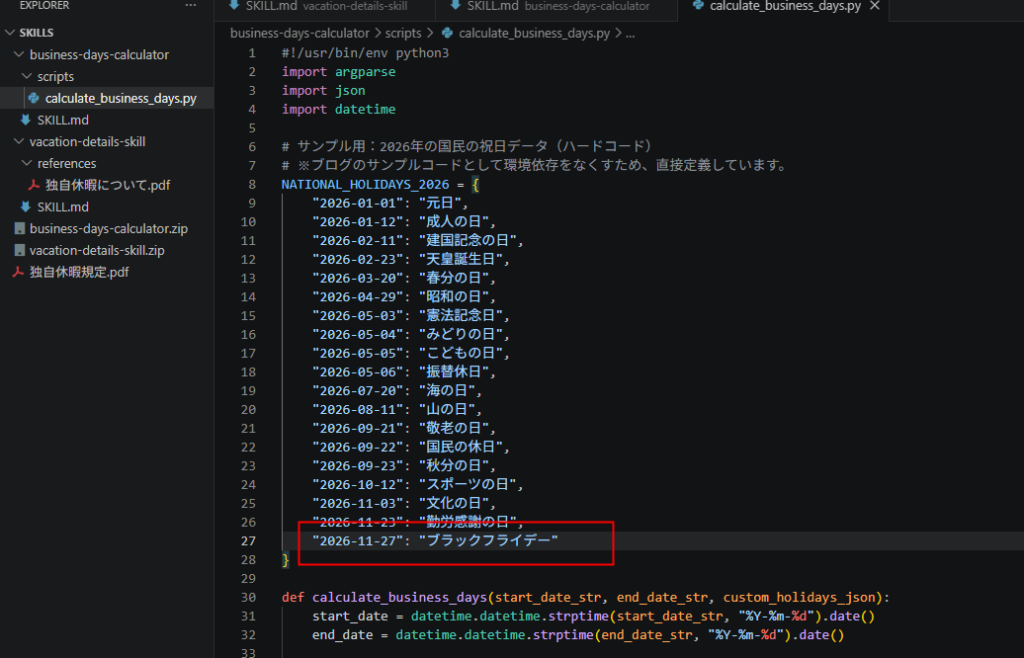The height and width of the screenshot is (658, 1024).
Task: Open Explorer more actions ellipsis menu
Action: [190, 5]
